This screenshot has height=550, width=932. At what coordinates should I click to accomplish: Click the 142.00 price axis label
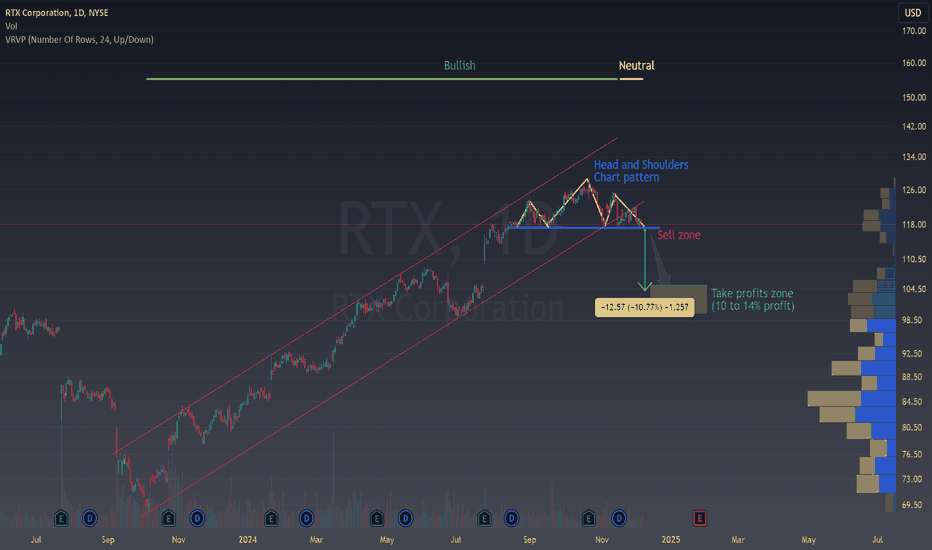point(914,126)
